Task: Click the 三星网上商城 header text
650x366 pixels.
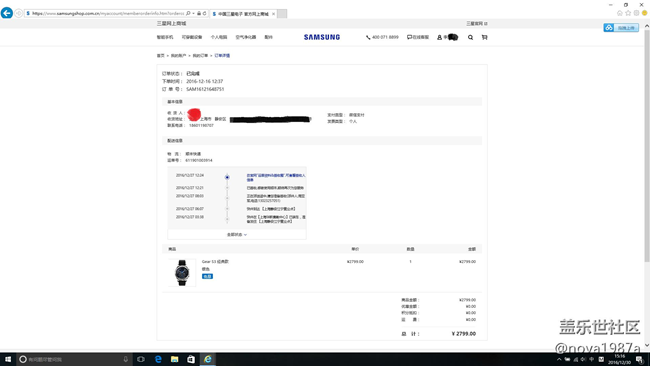Action: pyautogui.click(x=171, y=24)
